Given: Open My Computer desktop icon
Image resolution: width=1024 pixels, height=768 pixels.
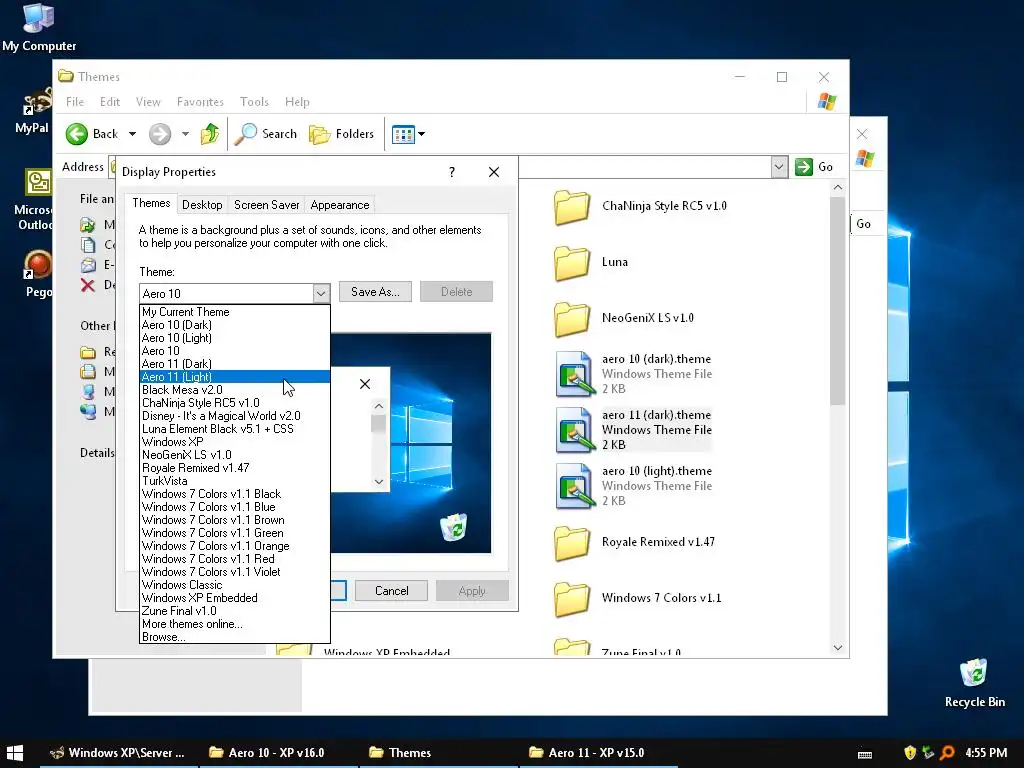Looking at the screenshot, I should coord(39,27).
